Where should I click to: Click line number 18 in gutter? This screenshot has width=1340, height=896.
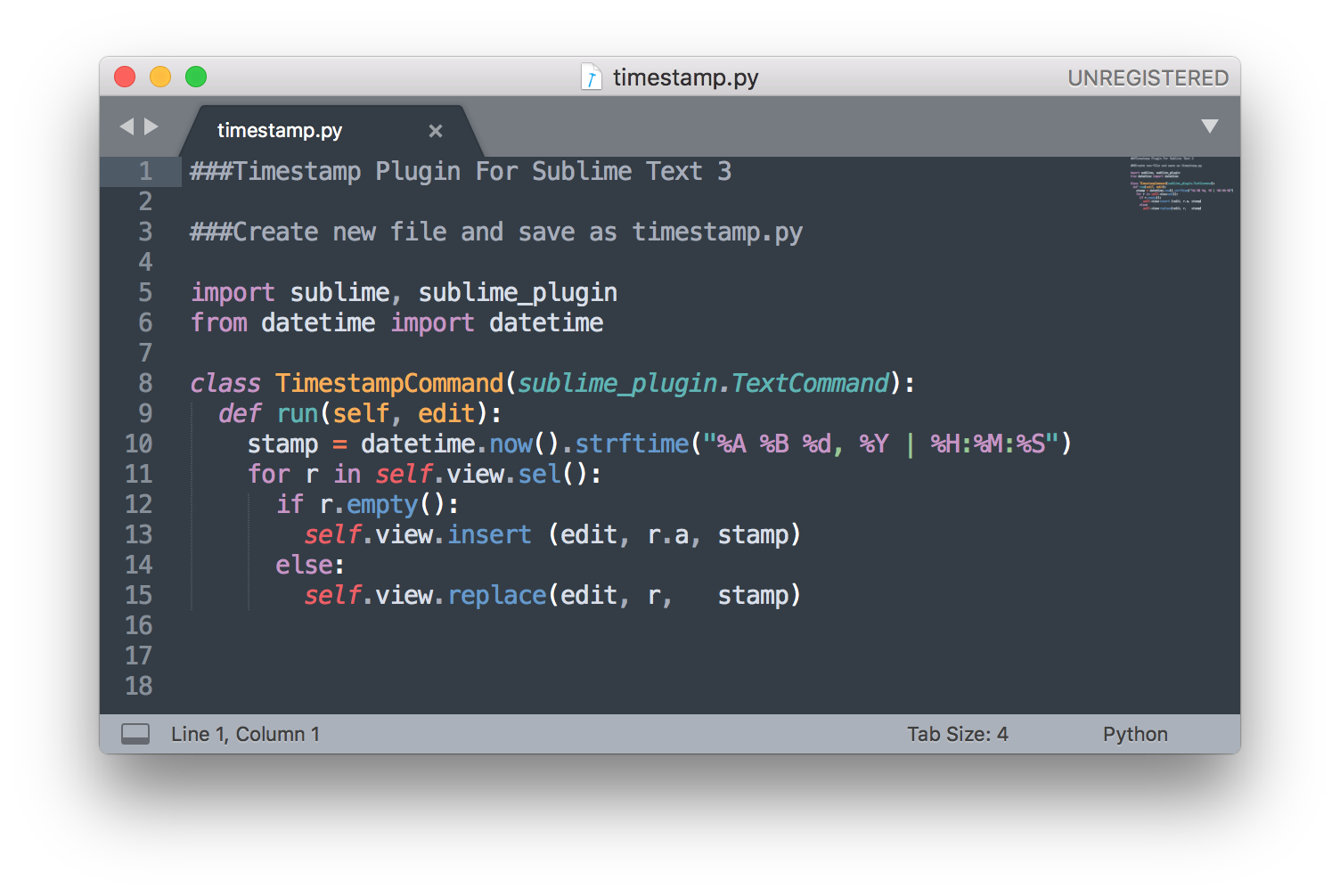(138, 686)
